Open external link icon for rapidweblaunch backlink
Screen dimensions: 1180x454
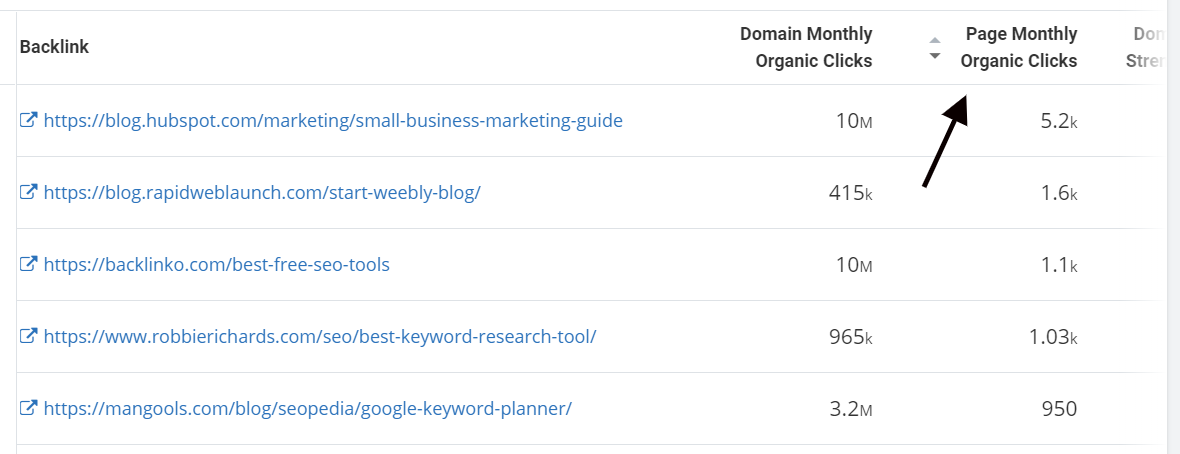point(28,193)
